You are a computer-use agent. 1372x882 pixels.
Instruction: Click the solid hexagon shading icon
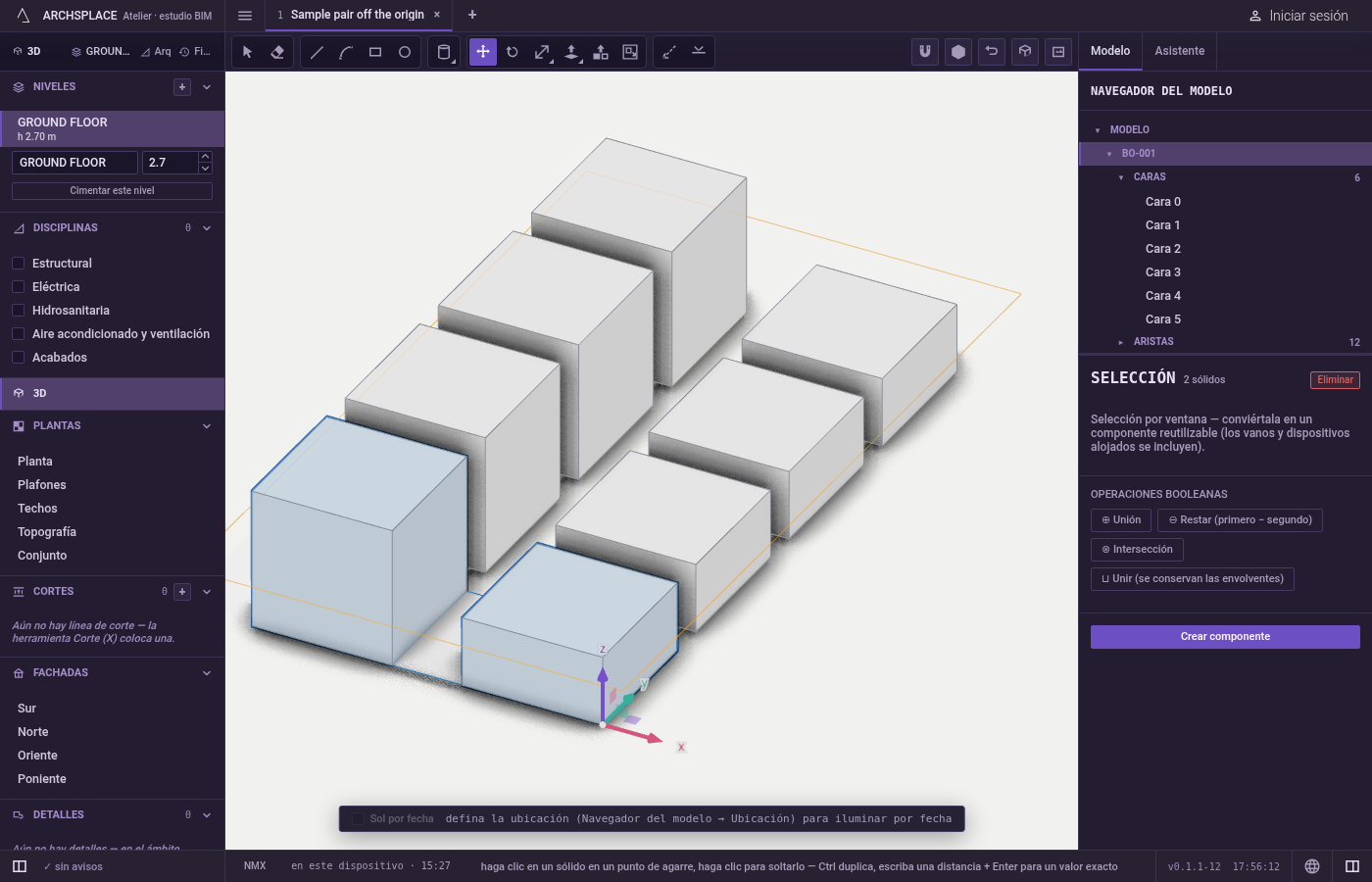(x=958, y=52)
